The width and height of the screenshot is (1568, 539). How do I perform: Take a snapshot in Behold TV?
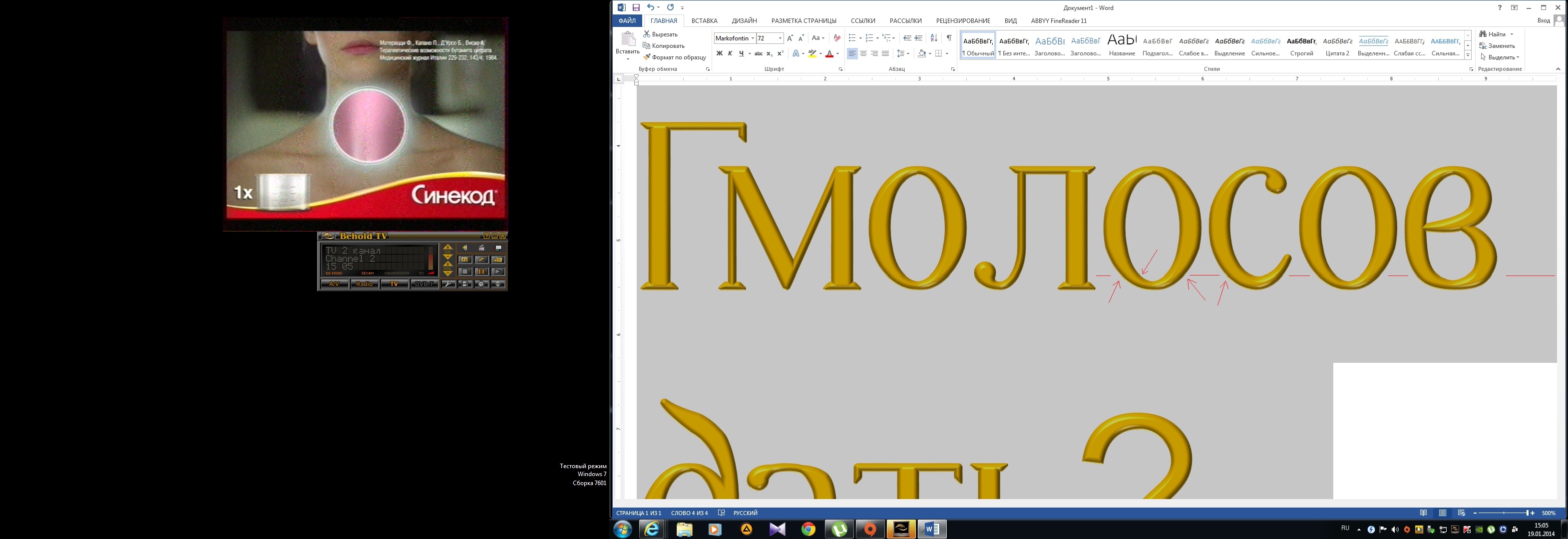[465, 259]
